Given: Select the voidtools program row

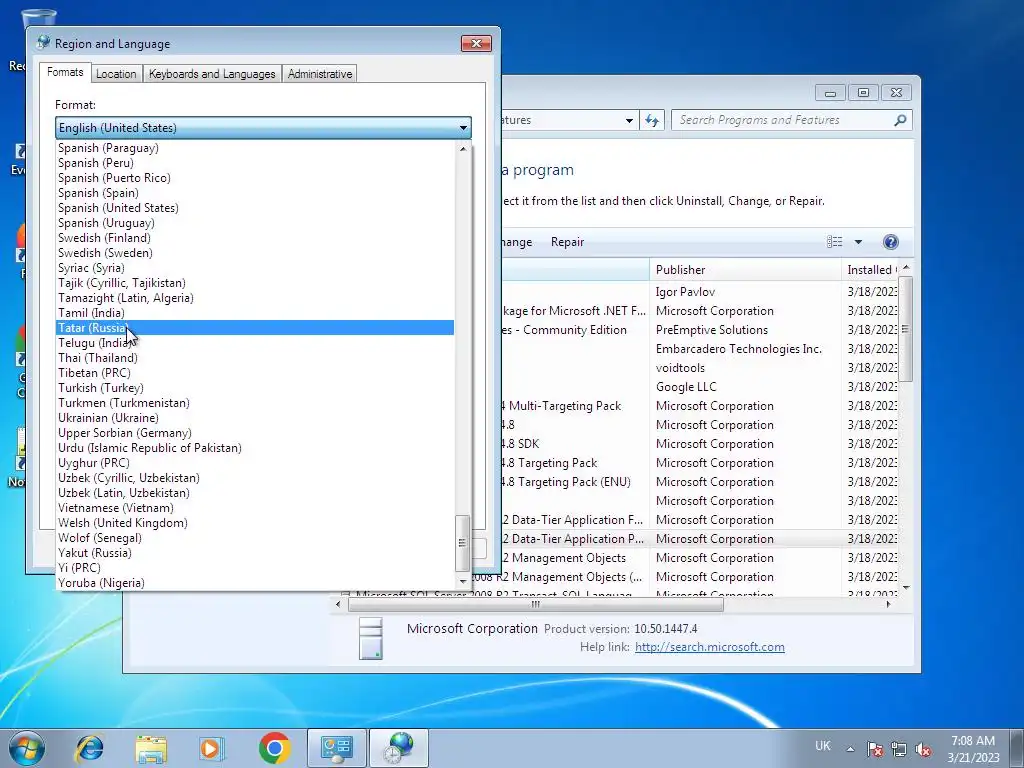Looking at the screenshot, I should [701, 368].
